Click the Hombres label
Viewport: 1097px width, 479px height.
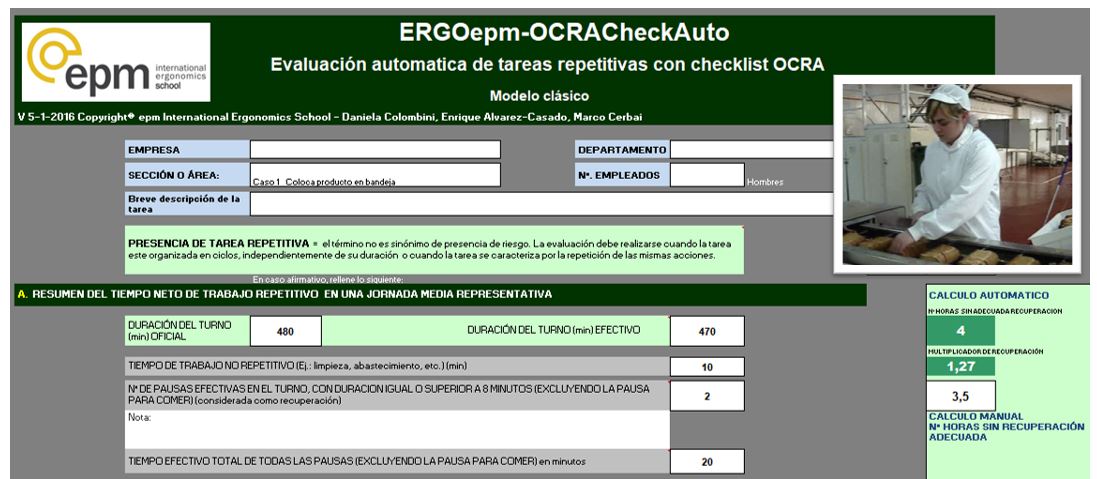pos(765,182)
